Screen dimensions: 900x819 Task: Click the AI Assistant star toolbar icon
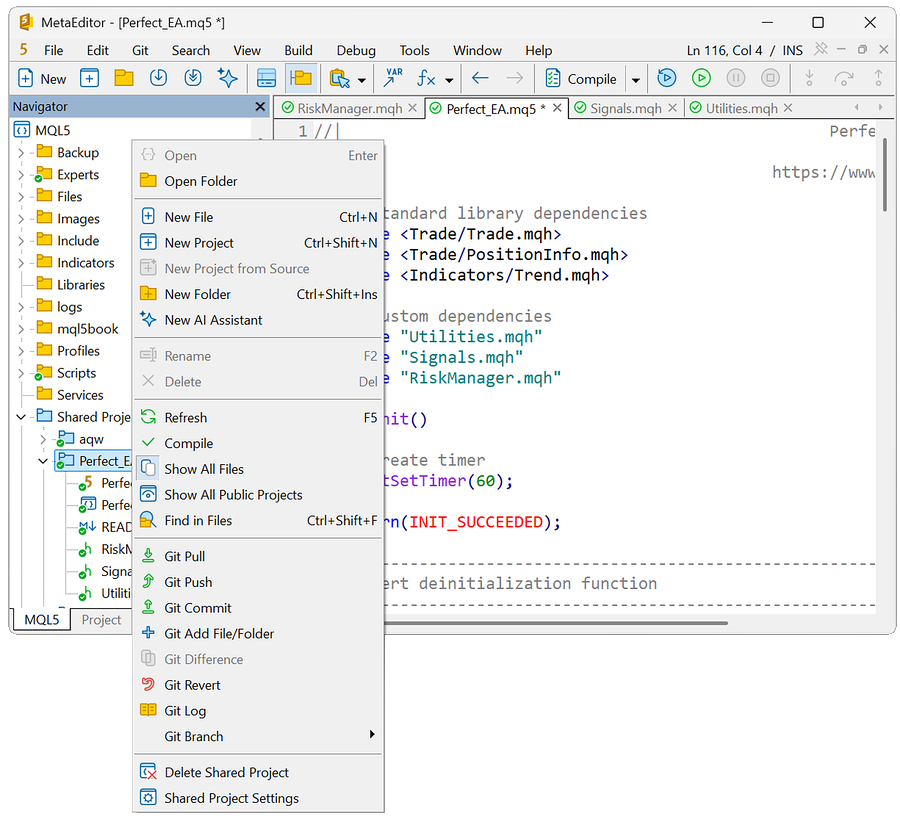click(x=227, y=78)
